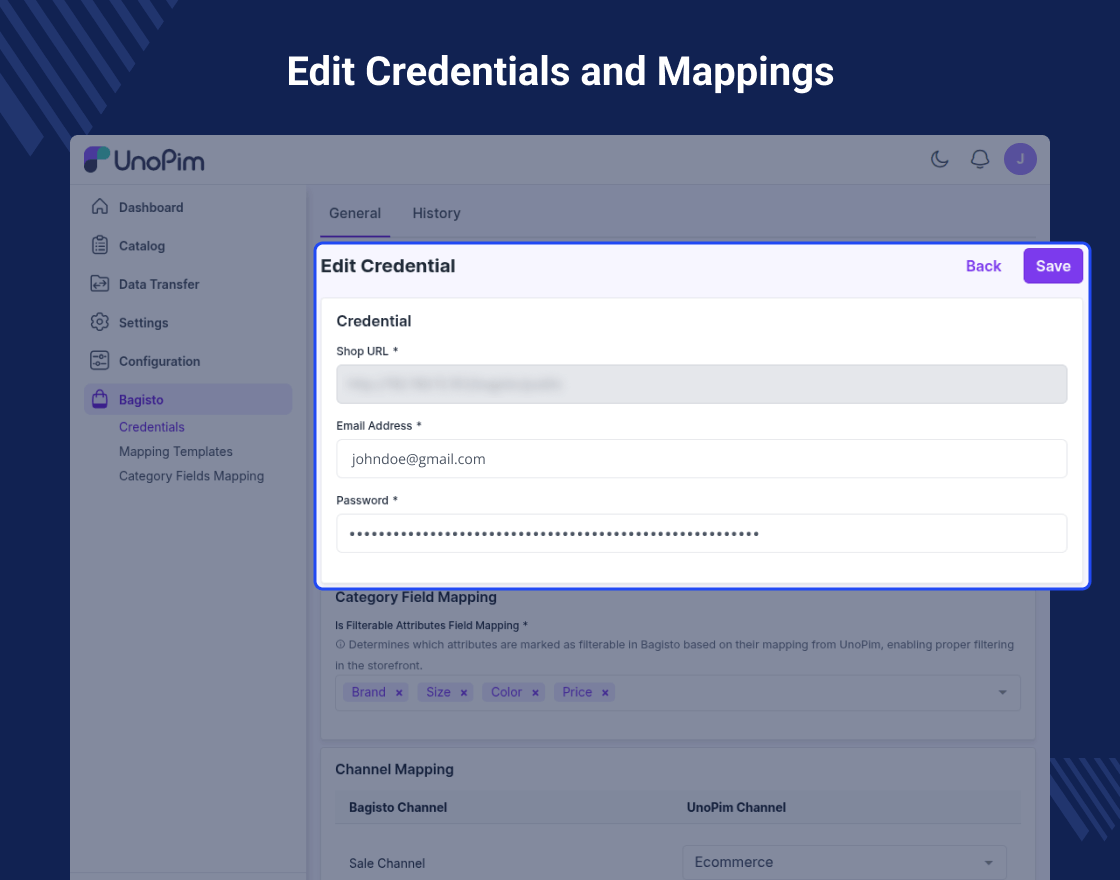Click the Catalog clipboard icon
The width and height of the screenshot is (1120, 880).
[x=100, y=245]
